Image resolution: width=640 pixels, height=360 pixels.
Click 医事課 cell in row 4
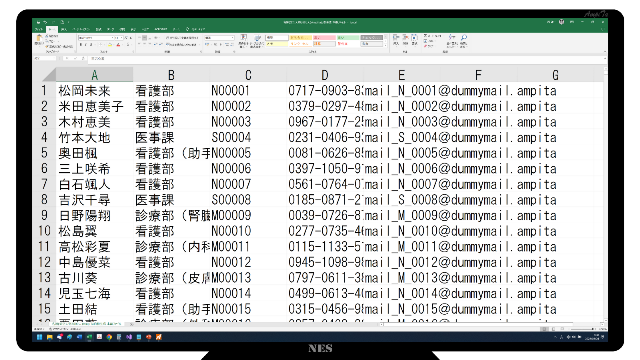click(x=171, y=138)
